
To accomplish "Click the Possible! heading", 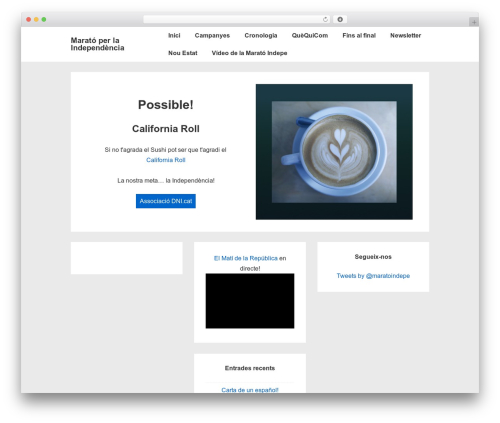I will point(166,105).
